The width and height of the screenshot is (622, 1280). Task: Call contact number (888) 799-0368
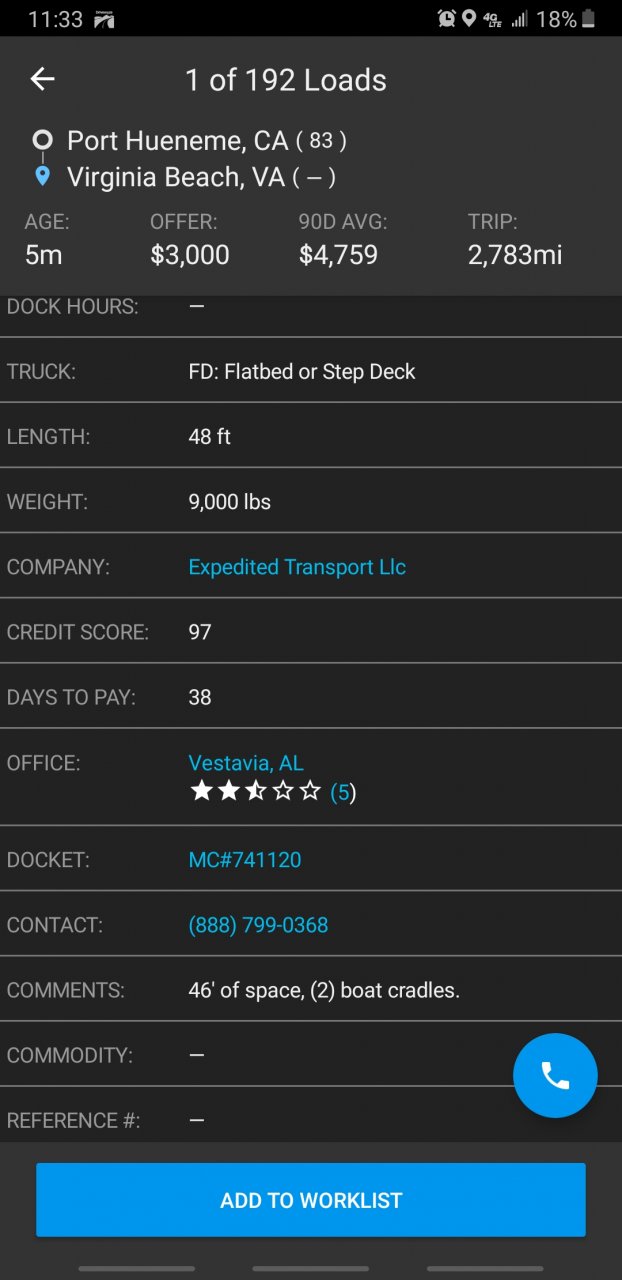coord(258,925)
